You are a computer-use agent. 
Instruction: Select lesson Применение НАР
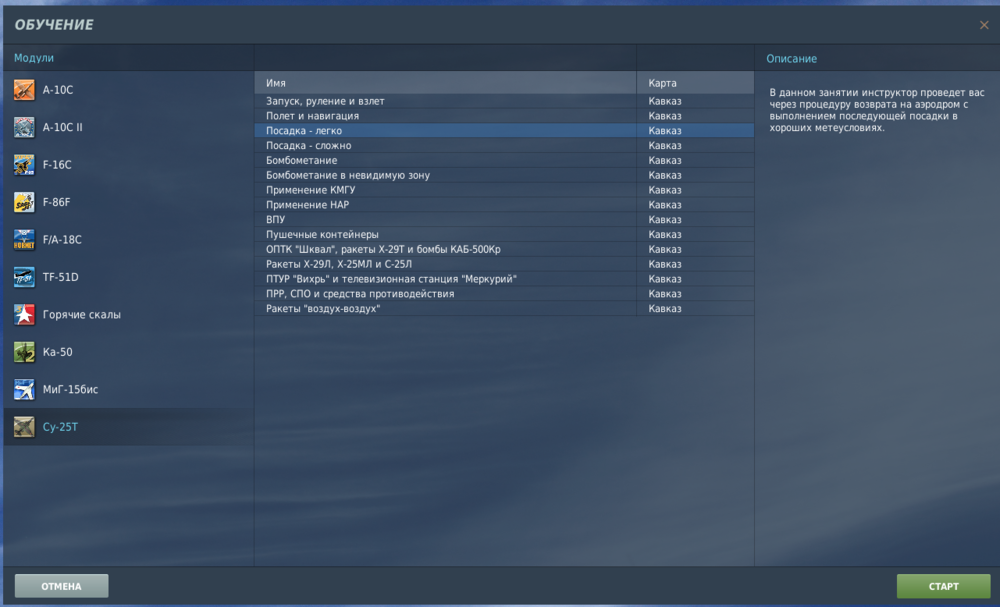point(504,205)
